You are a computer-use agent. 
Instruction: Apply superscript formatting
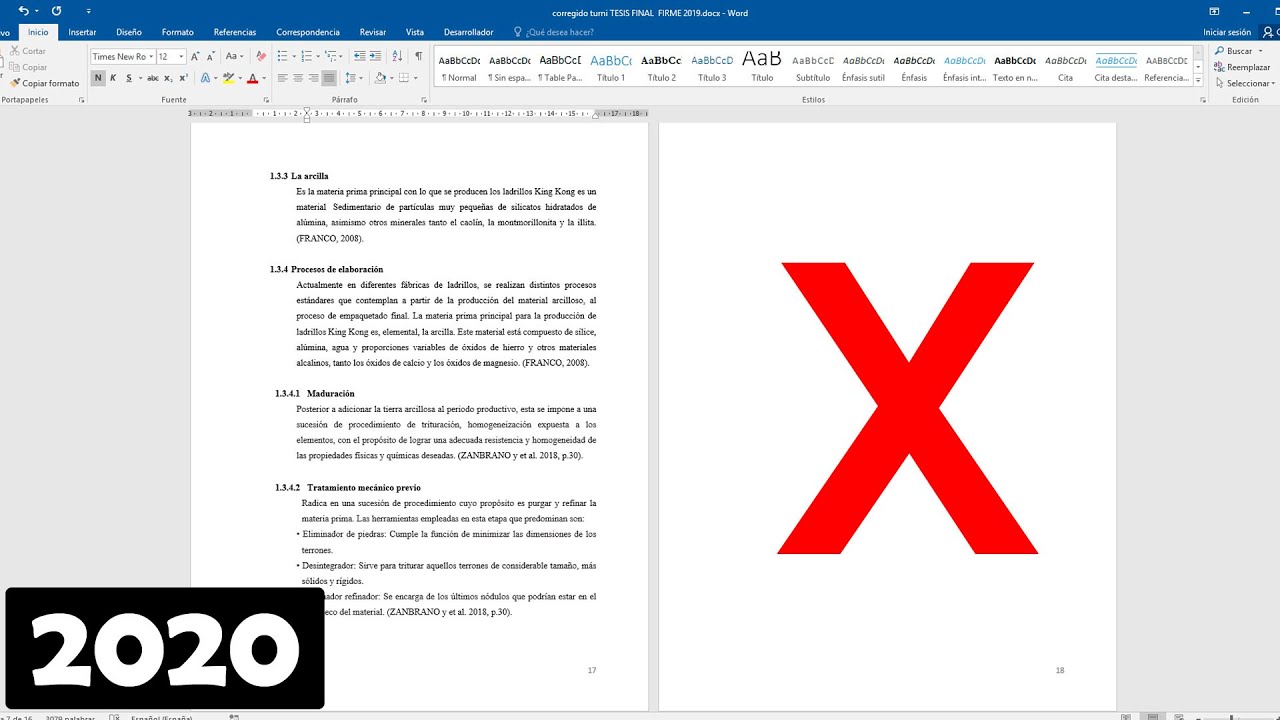point(184,78)
